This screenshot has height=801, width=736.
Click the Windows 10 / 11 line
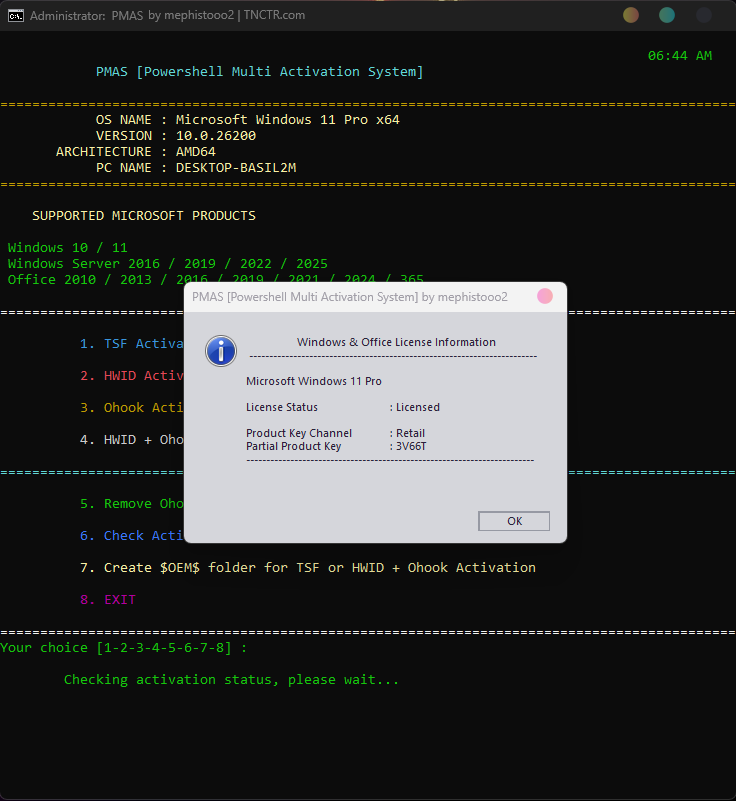pos(67,248)
